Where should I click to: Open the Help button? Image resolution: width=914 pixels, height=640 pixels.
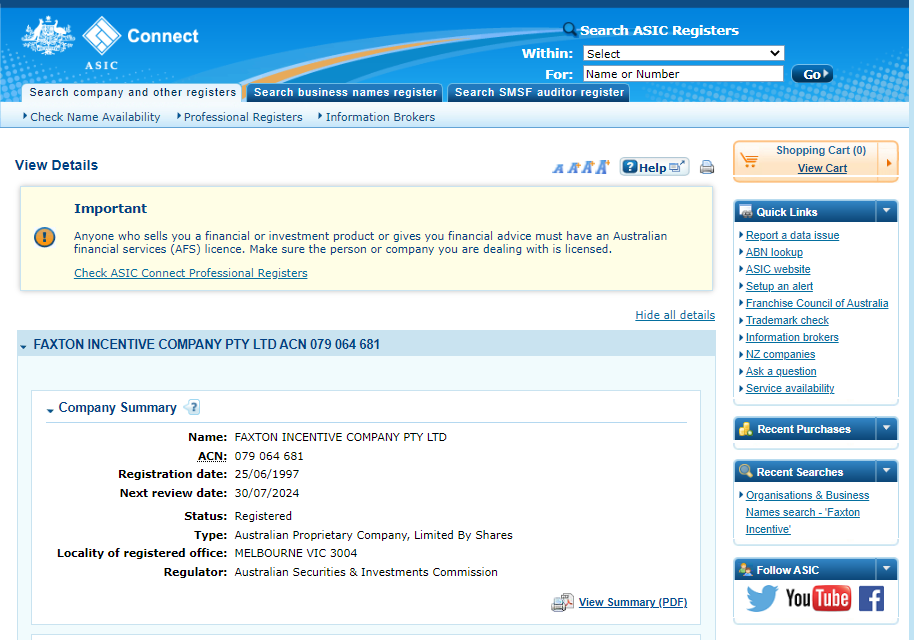click(654, 167)
